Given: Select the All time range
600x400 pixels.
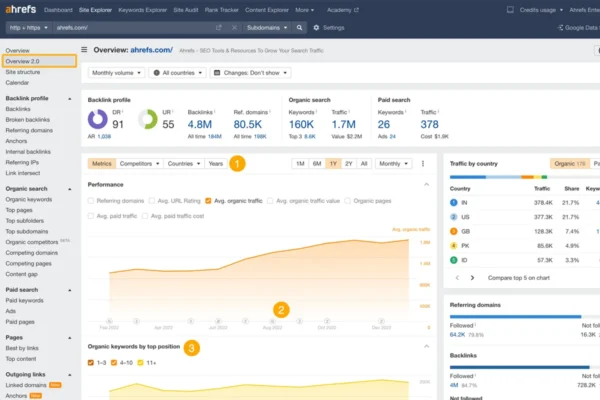Looking at the screenshot, I should pyautogui.click(x=364, y=163).
